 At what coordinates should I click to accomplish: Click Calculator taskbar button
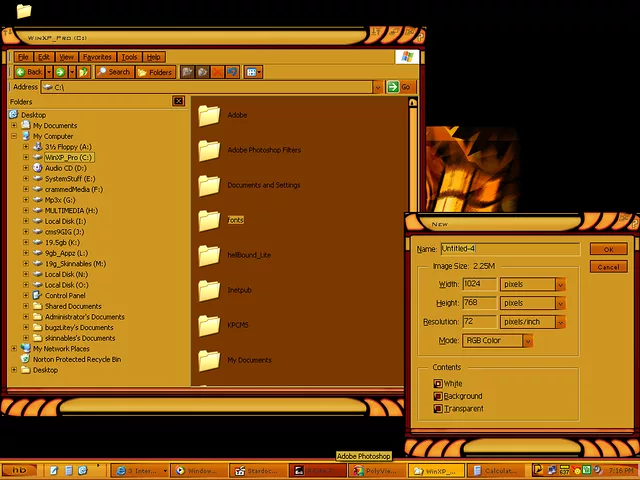pyautogui.click(x=495, y=471)
